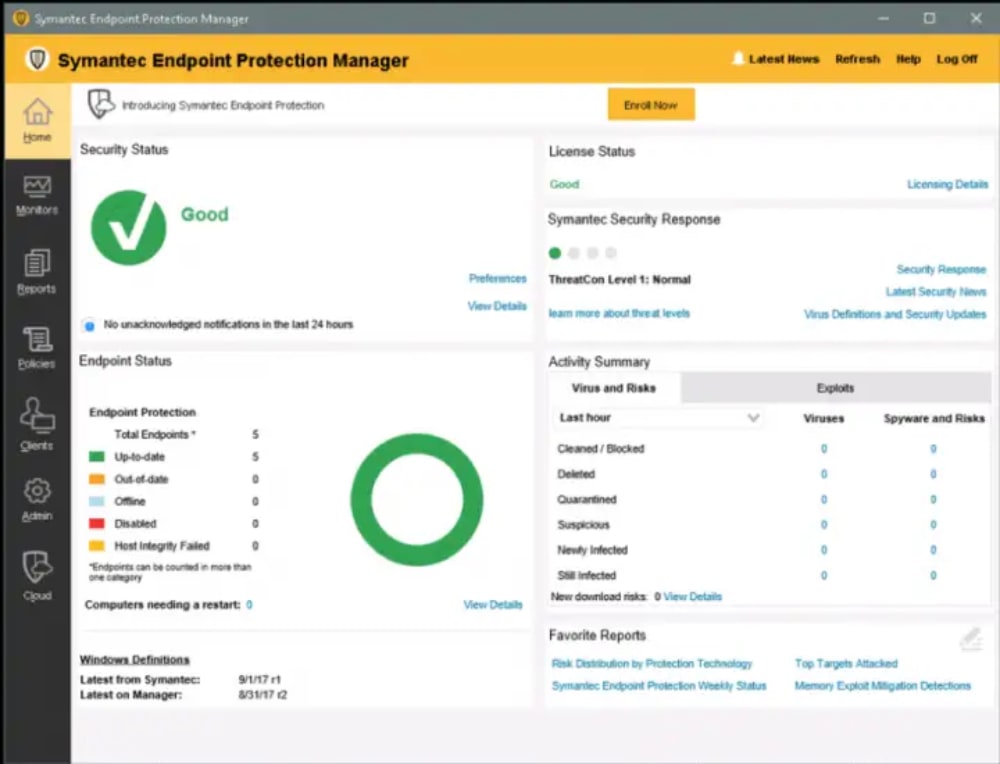Edit Favorite Reports with the pencil icon
This screenshot has height=764, width=1000.
pos(973,637)
